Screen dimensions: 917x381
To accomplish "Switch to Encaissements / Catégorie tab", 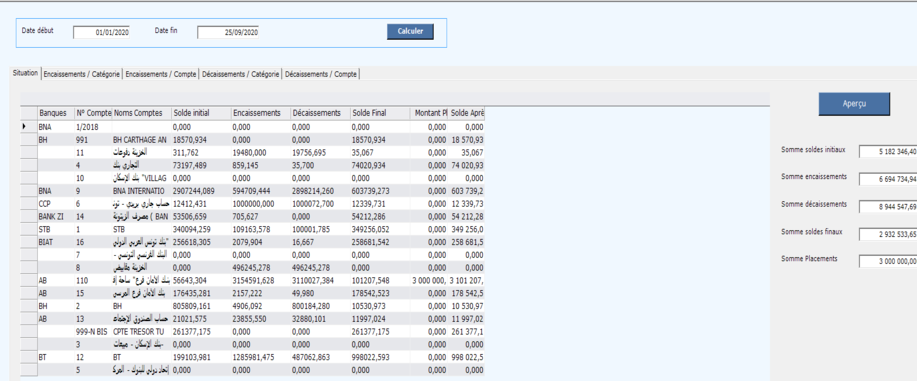I will click(x=81, y=74).
